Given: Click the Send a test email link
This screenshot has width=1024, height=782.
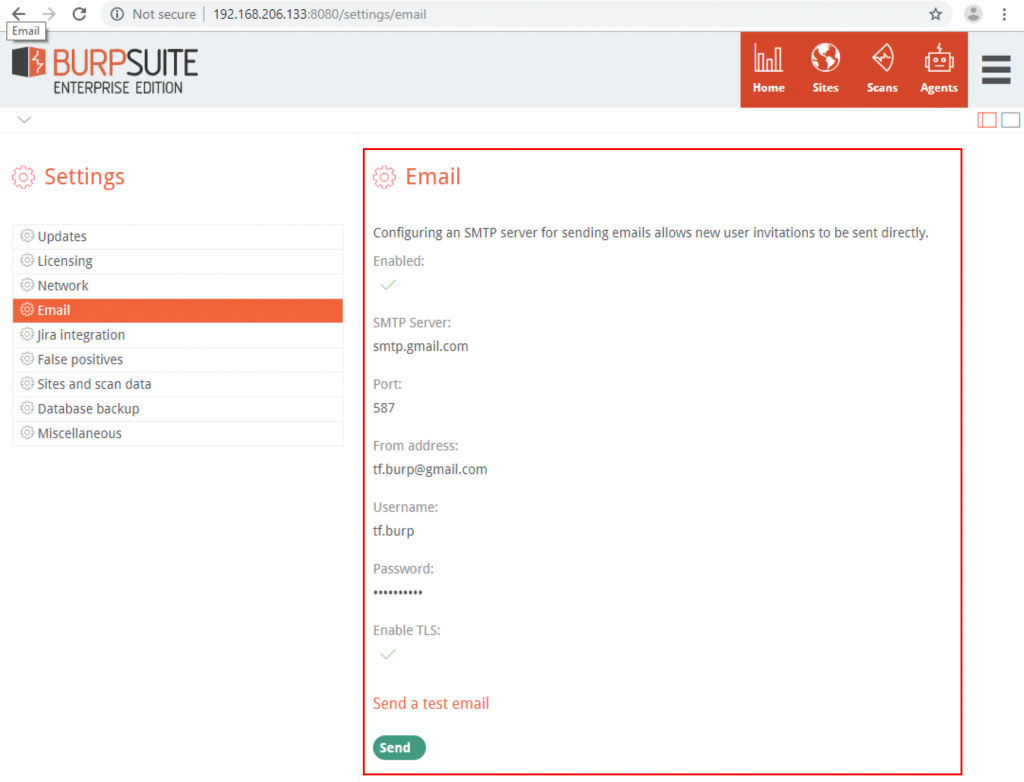Looking at the screenshot, I should point(431,703).
